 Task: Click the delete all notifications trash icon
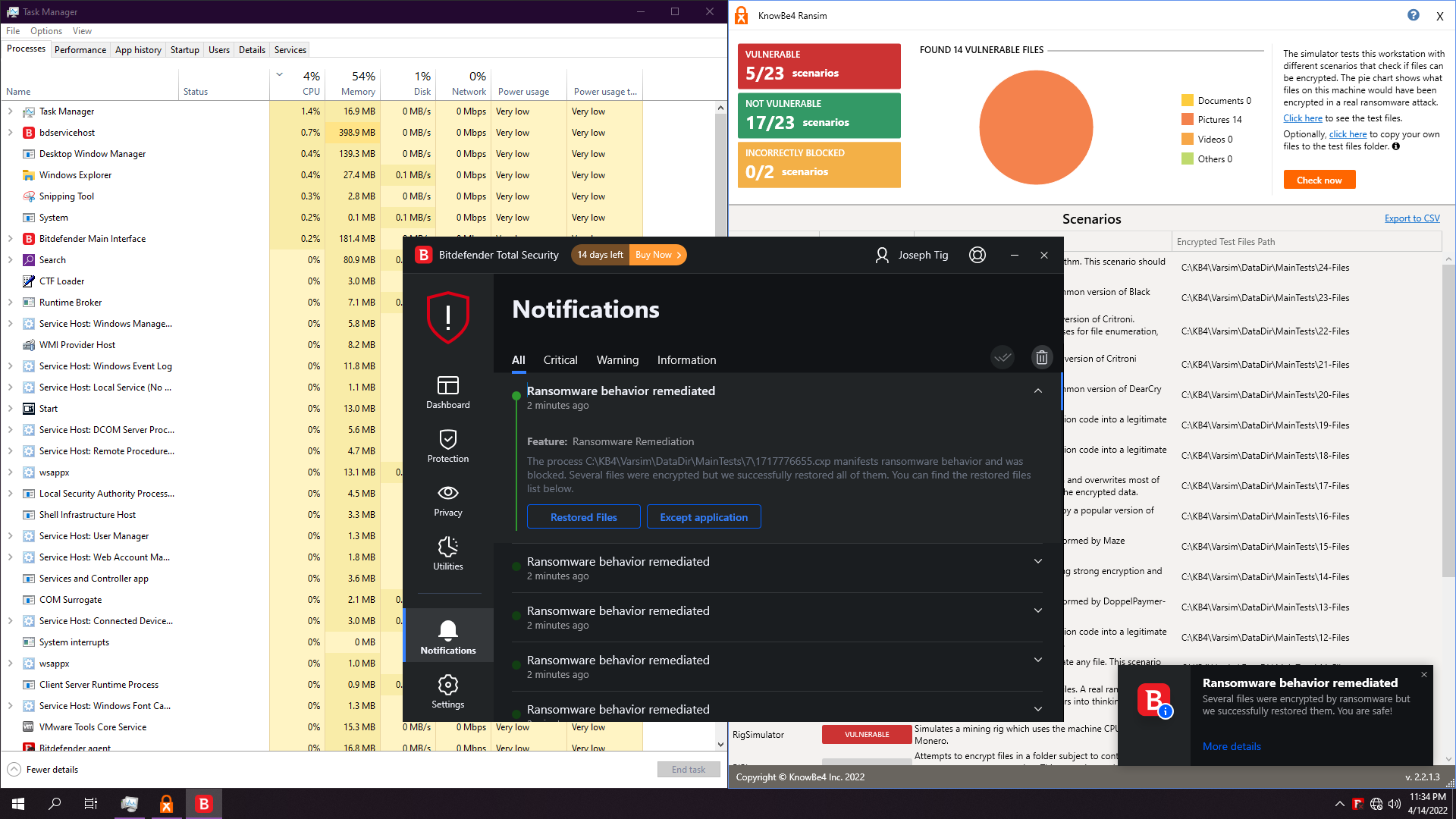1041,357
